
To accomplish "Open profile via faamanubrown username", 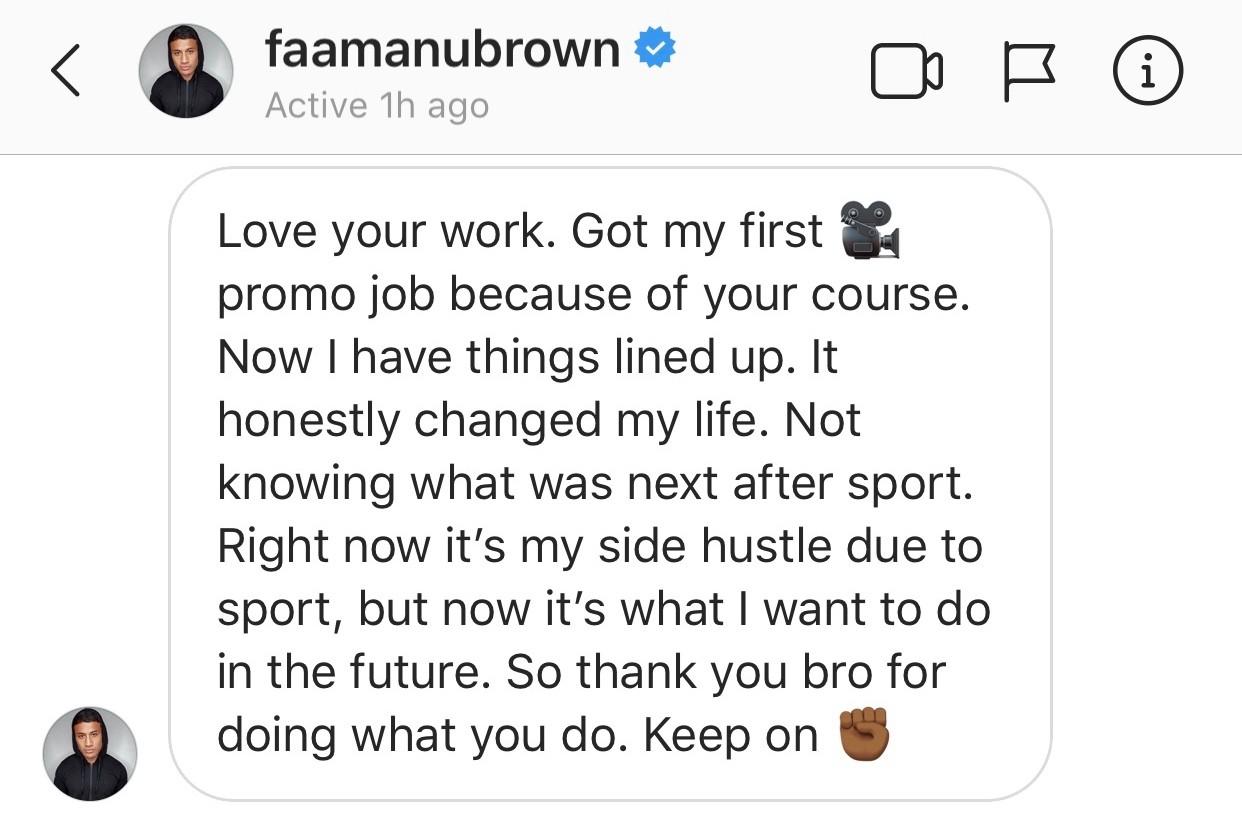I will pos(443,48).
